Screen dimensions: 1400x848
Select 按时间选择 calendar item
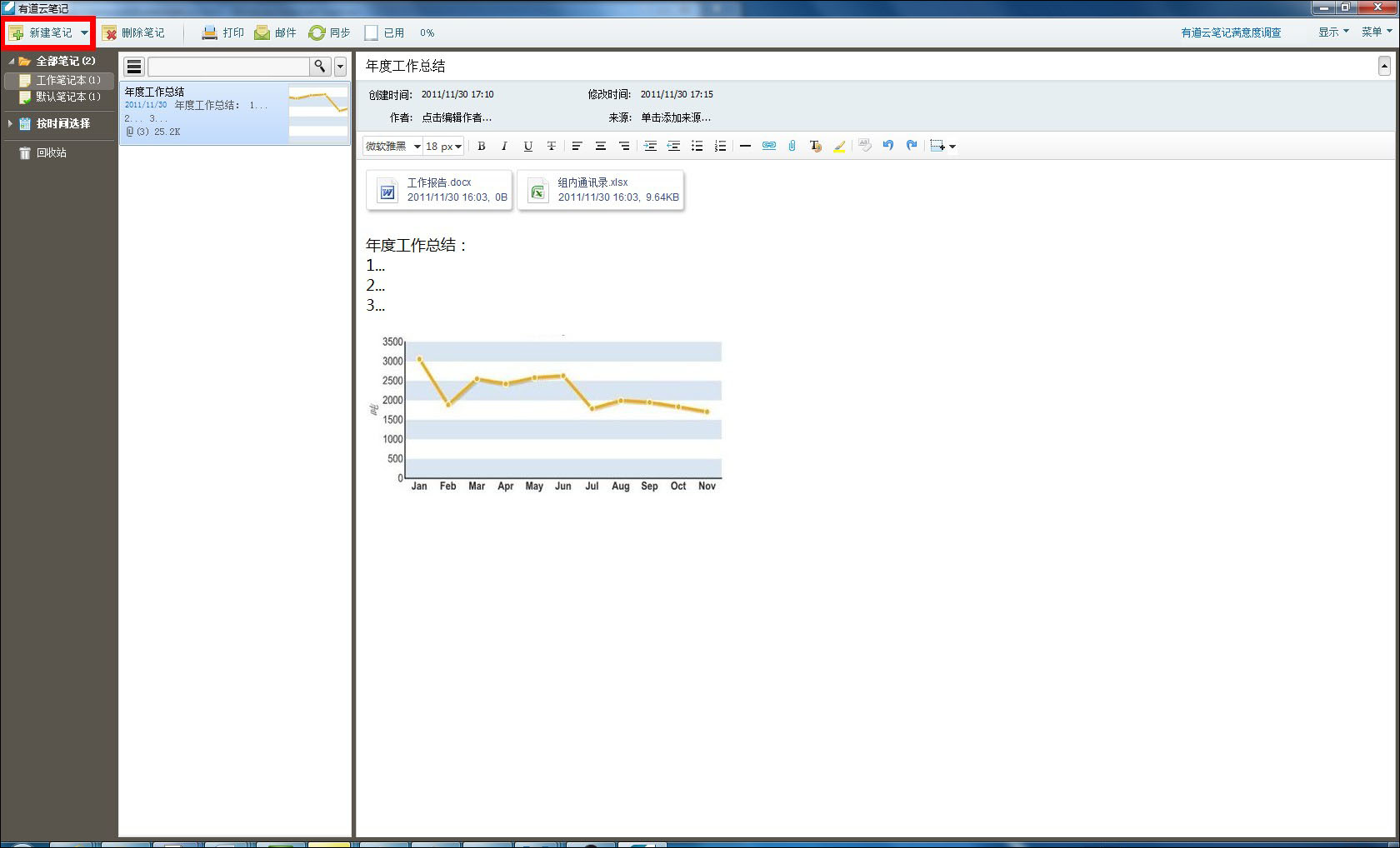tap(54, 123)
